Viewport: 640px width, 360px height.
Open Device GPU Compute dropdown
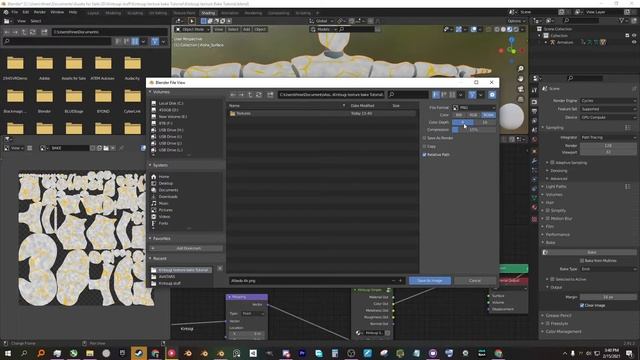[608, 117]
